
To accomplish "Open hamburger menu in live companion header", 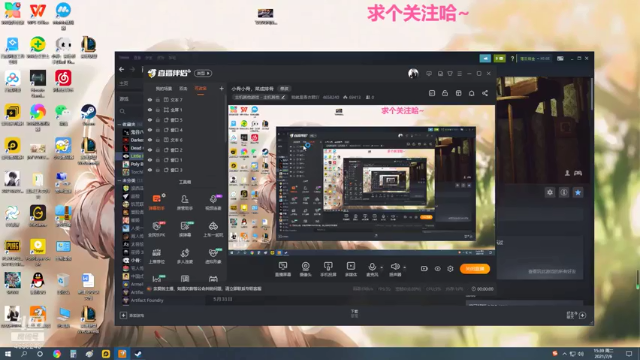I will (460, 73).
